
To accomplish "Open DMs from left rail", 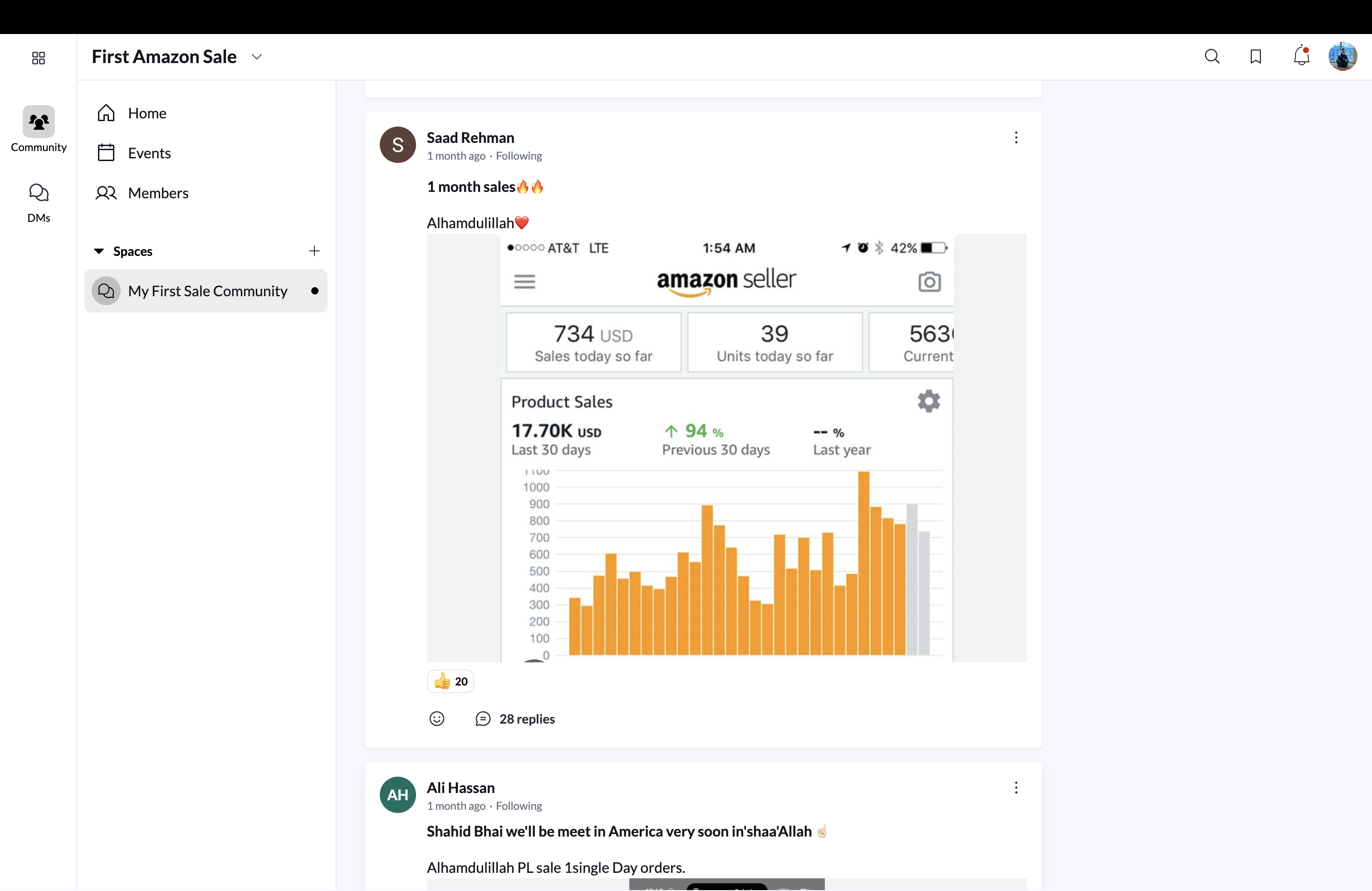I will [39, 202].
